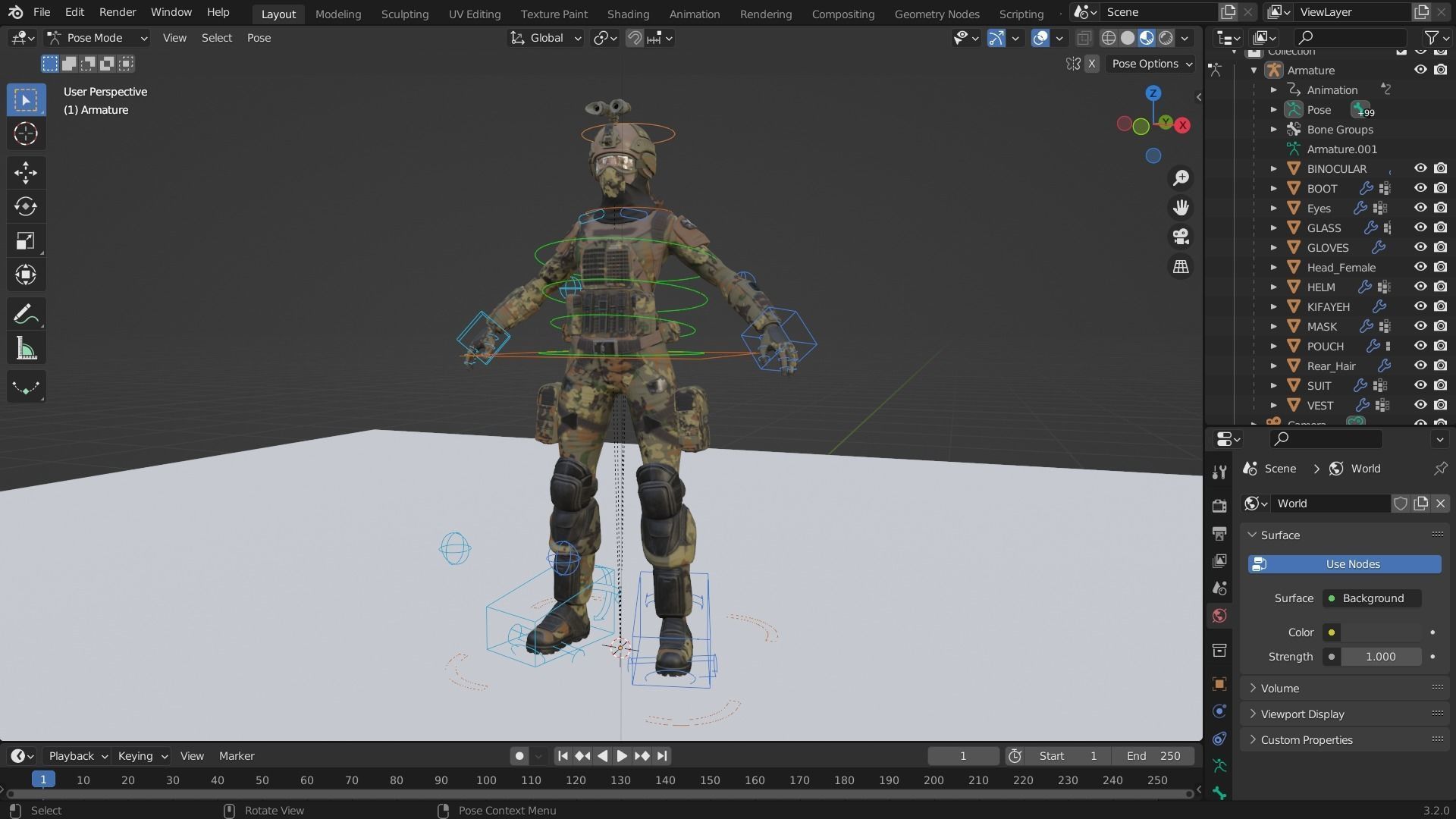Image resolution: width=1456 pixels, height=819 pixels.
Task: Activate the Rotate tool
Action: click(26, 206)
